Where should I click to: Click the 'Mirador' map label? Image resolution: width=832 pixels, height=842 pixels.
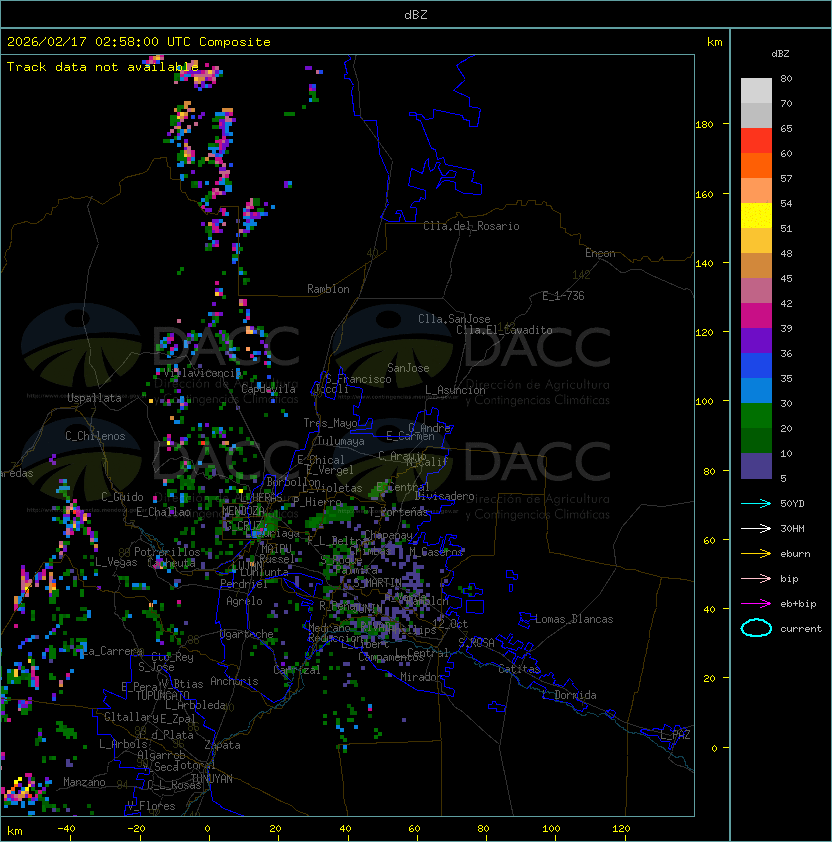[422, 677]
